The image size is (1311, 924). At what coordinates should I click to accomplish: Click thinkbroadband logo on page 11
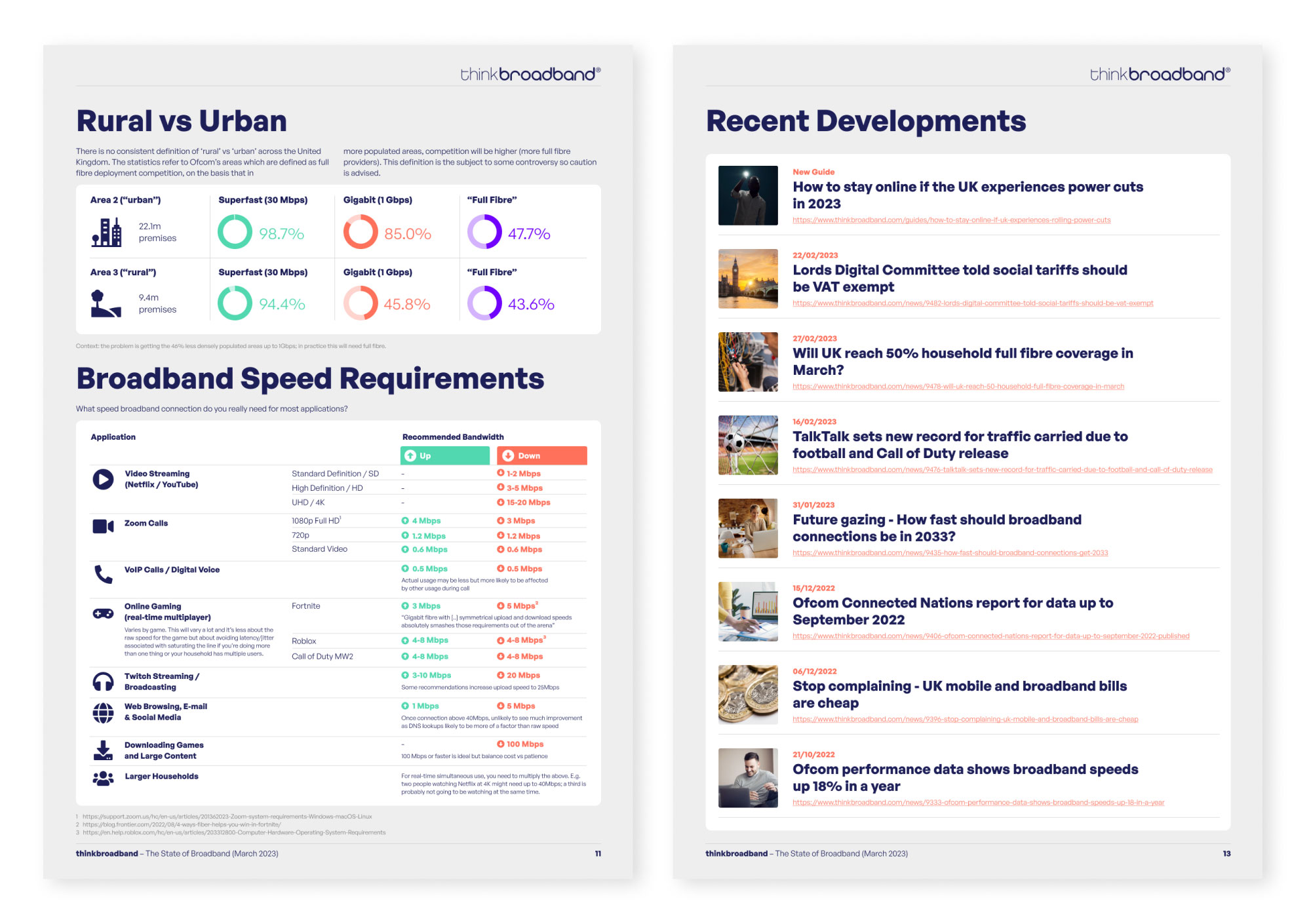click(530, 74)
